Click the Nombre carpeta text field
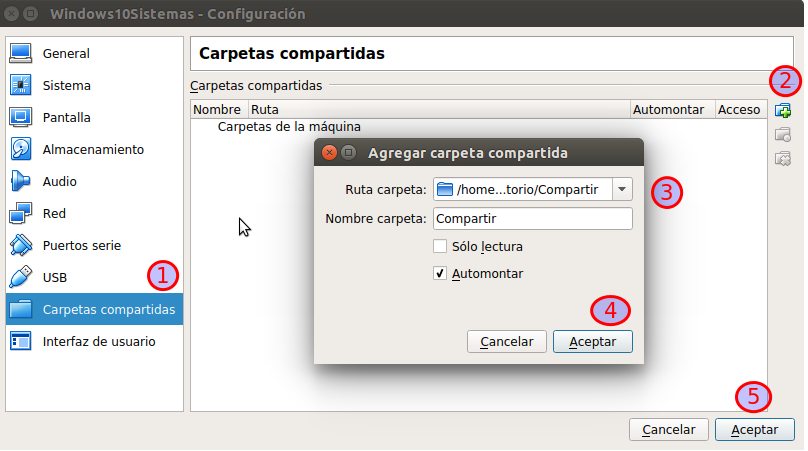Screen dimensions: 808x451 (x=532, y=219)
